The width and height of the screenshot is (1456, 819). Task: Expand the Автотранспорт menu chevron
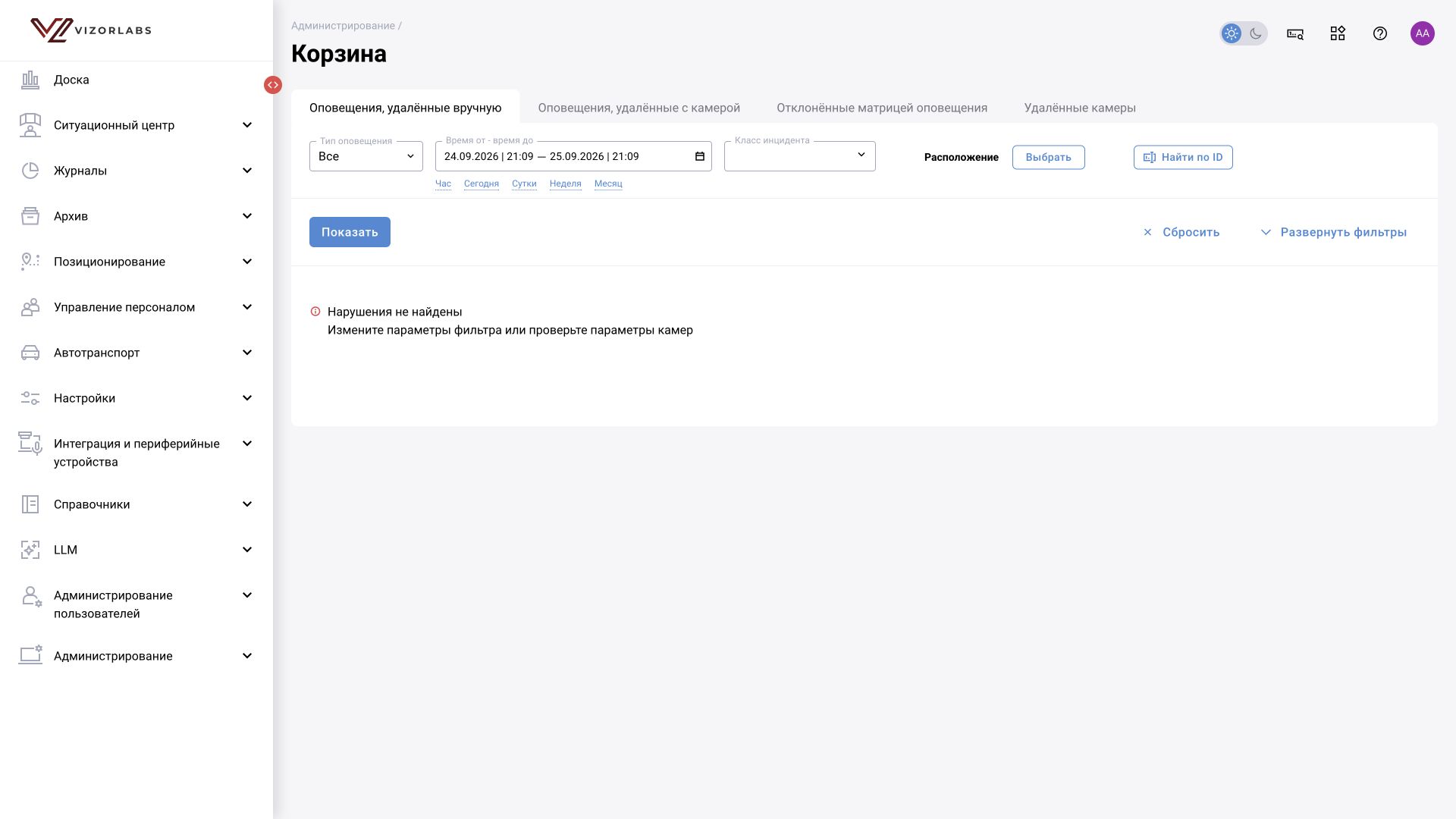[247, 353]
